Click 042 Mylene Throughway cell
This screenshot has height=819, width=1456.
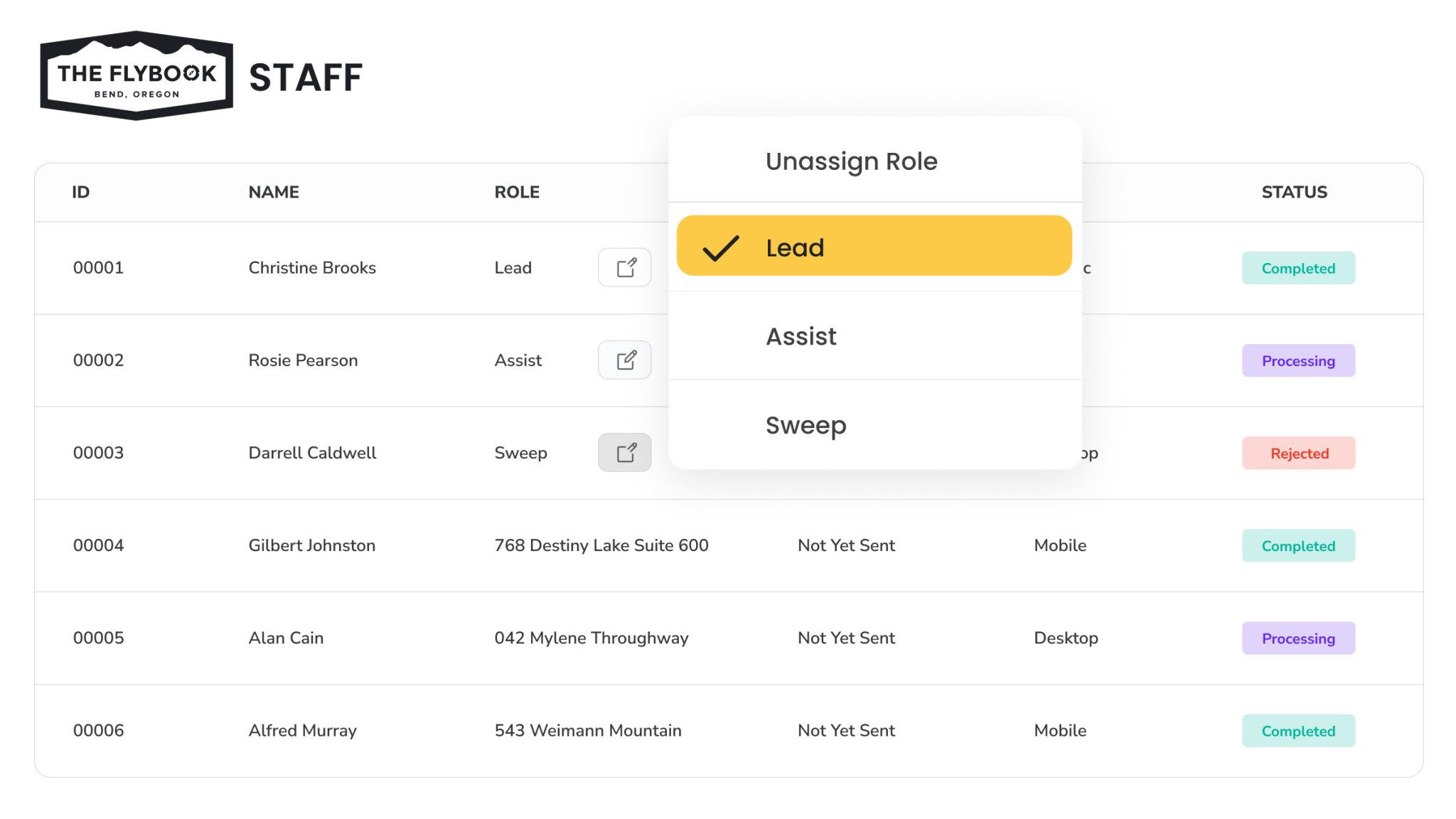[x=591, y=638]
